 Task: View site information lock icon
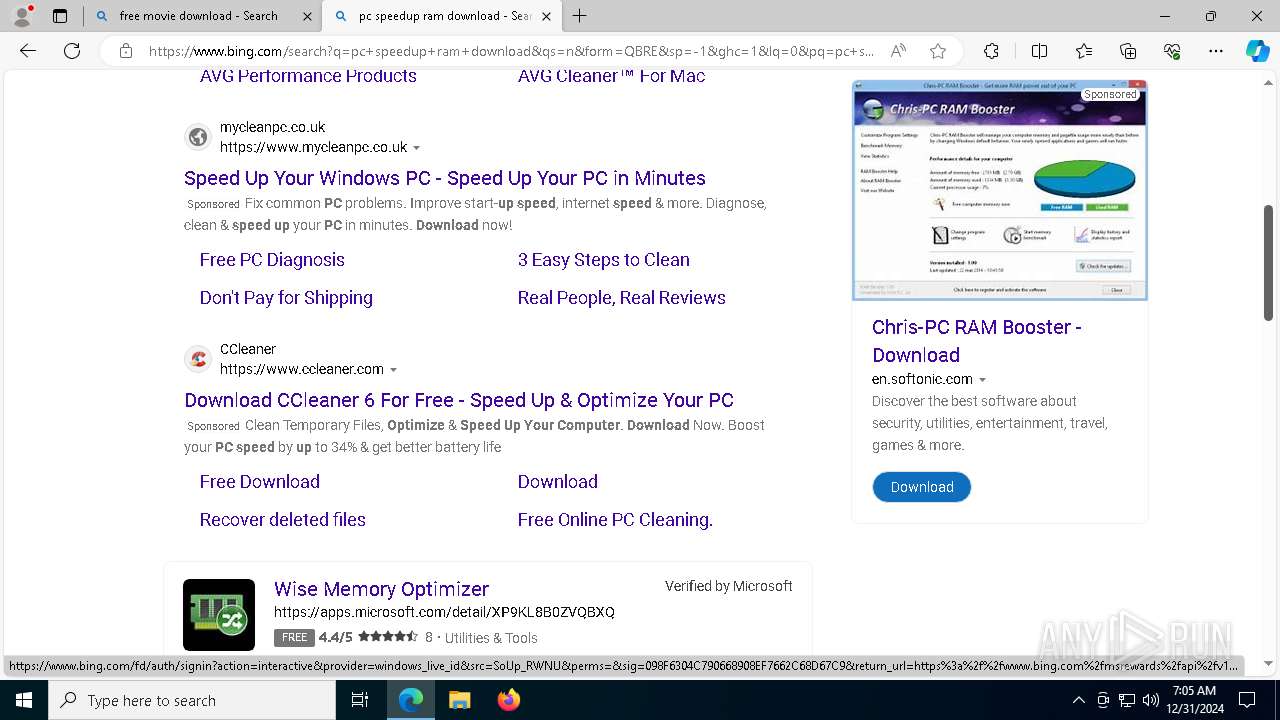pos(126,51)
